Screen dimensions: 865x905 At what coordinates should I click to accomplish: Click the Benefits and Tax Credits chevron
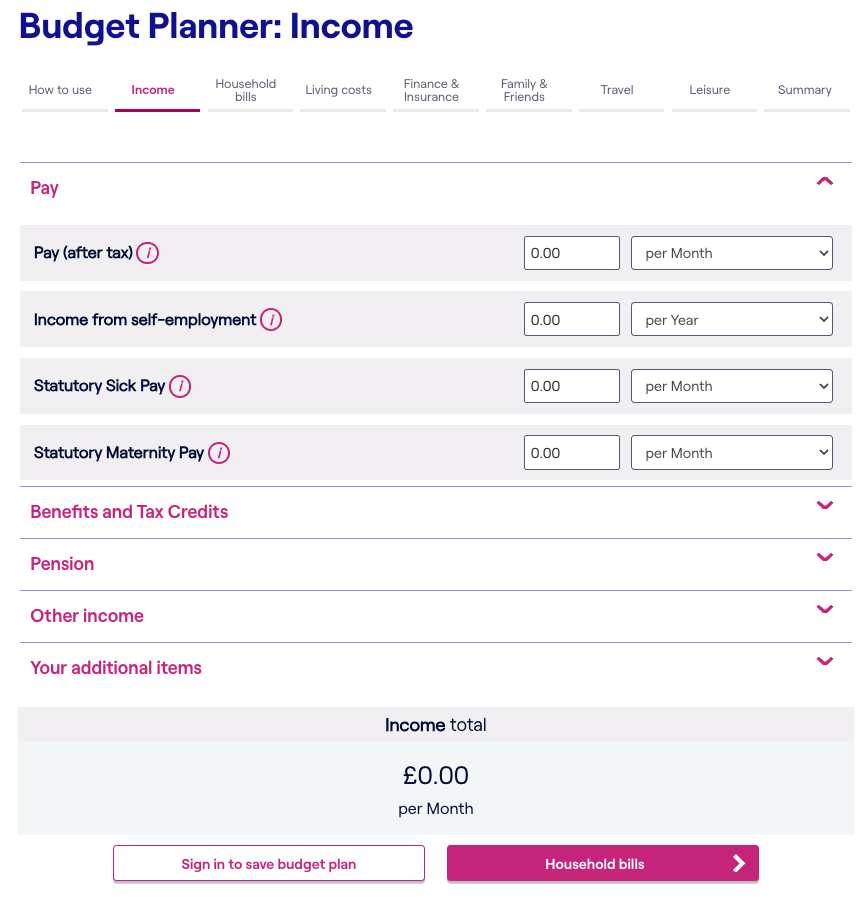825,505
